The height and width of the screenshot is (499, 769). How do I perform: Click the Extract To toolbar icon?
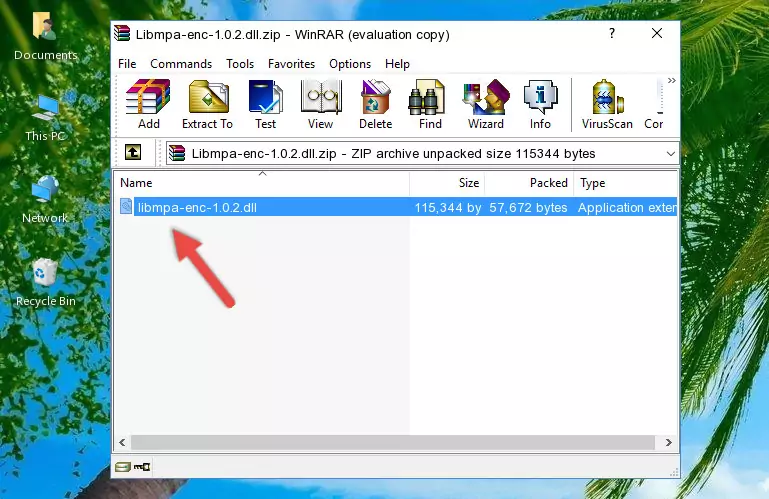click(x=207, y=104)
